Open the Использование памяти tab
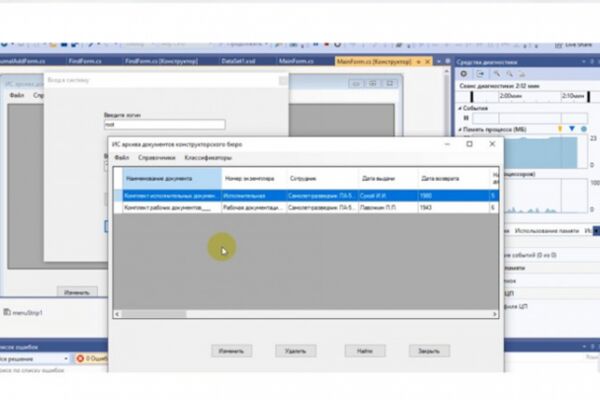Image resolution: width=600 pixels, height=400 pixels. (x=547, y=230)
